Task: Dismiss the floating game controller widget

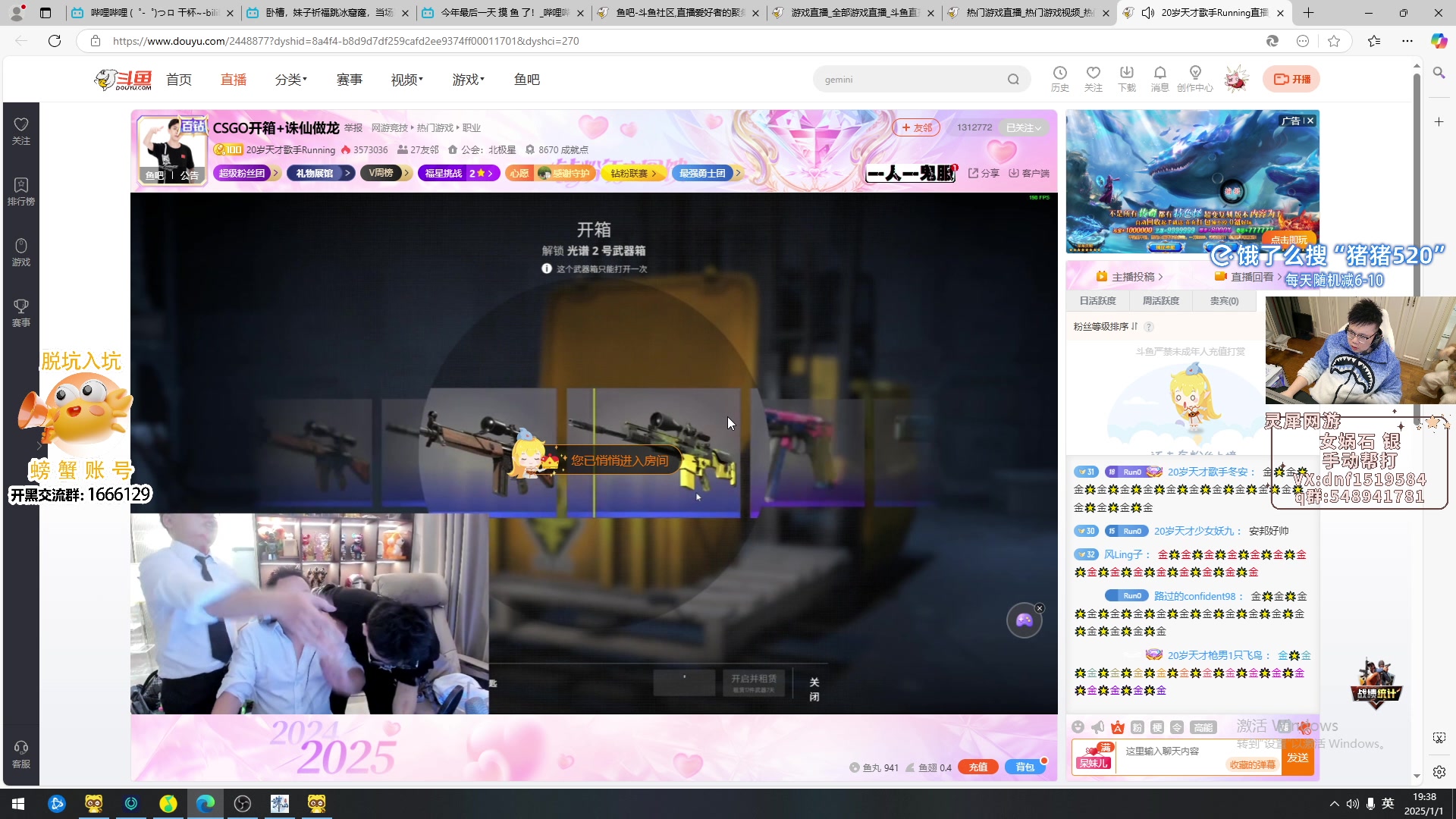Action: (x=1040, y=608)
